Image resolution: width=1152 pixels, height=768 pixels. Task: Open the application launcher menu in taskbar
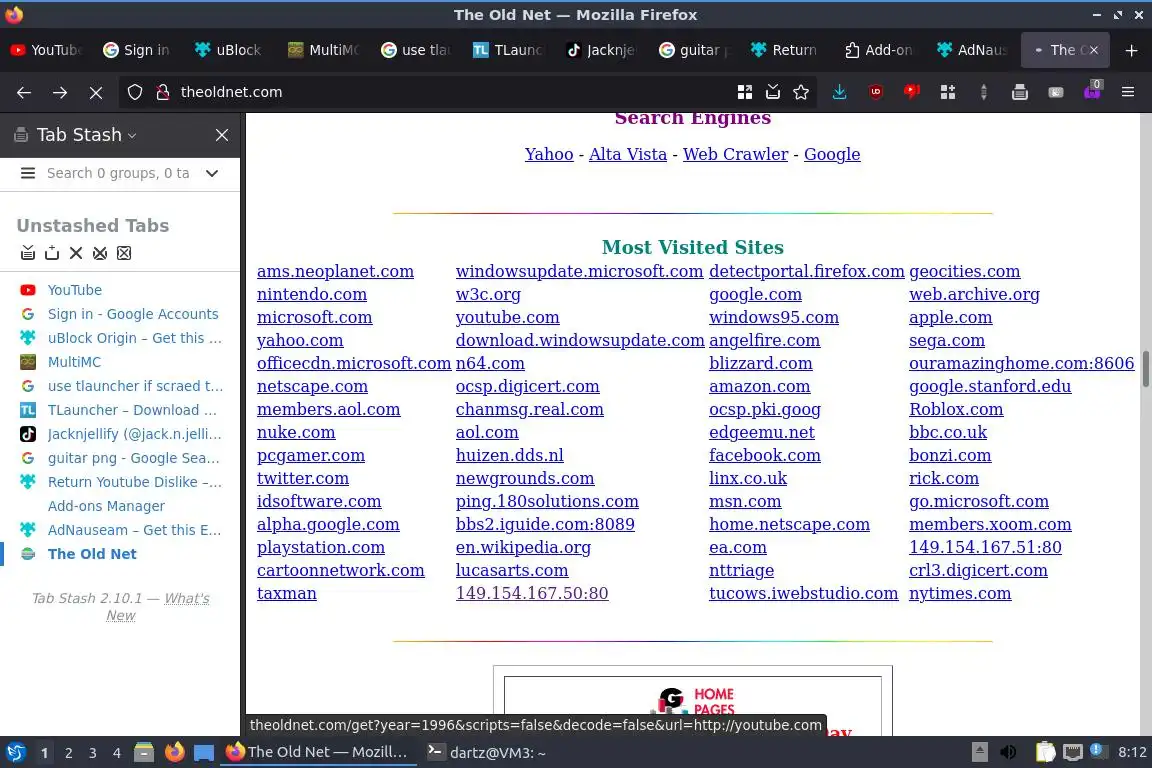[15, 753]
